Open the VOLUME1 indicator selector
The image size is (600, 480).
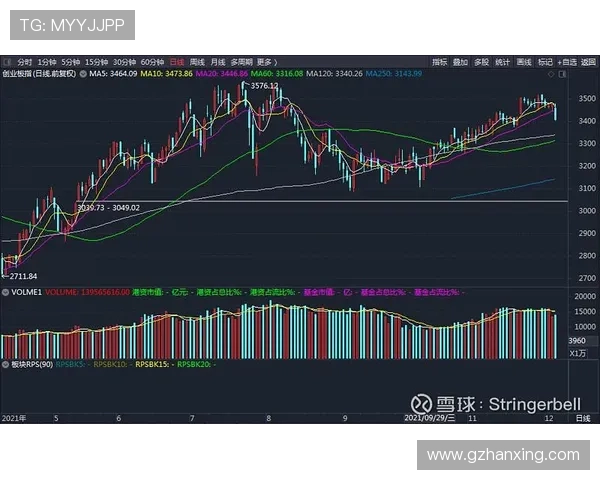point(20,292)
